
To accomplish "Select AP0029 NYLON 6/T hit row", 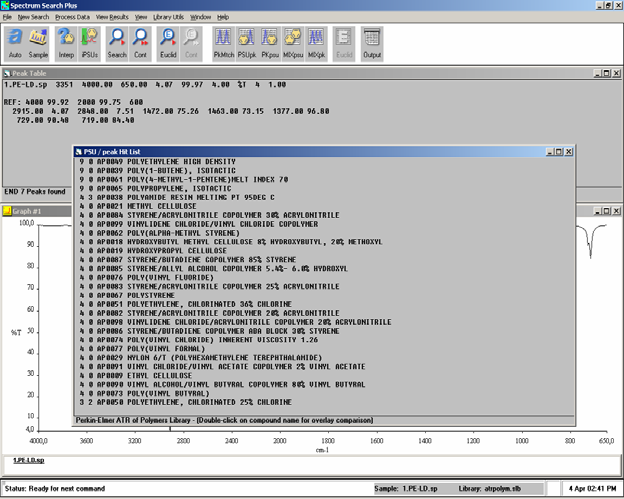I will pos(201,358).
